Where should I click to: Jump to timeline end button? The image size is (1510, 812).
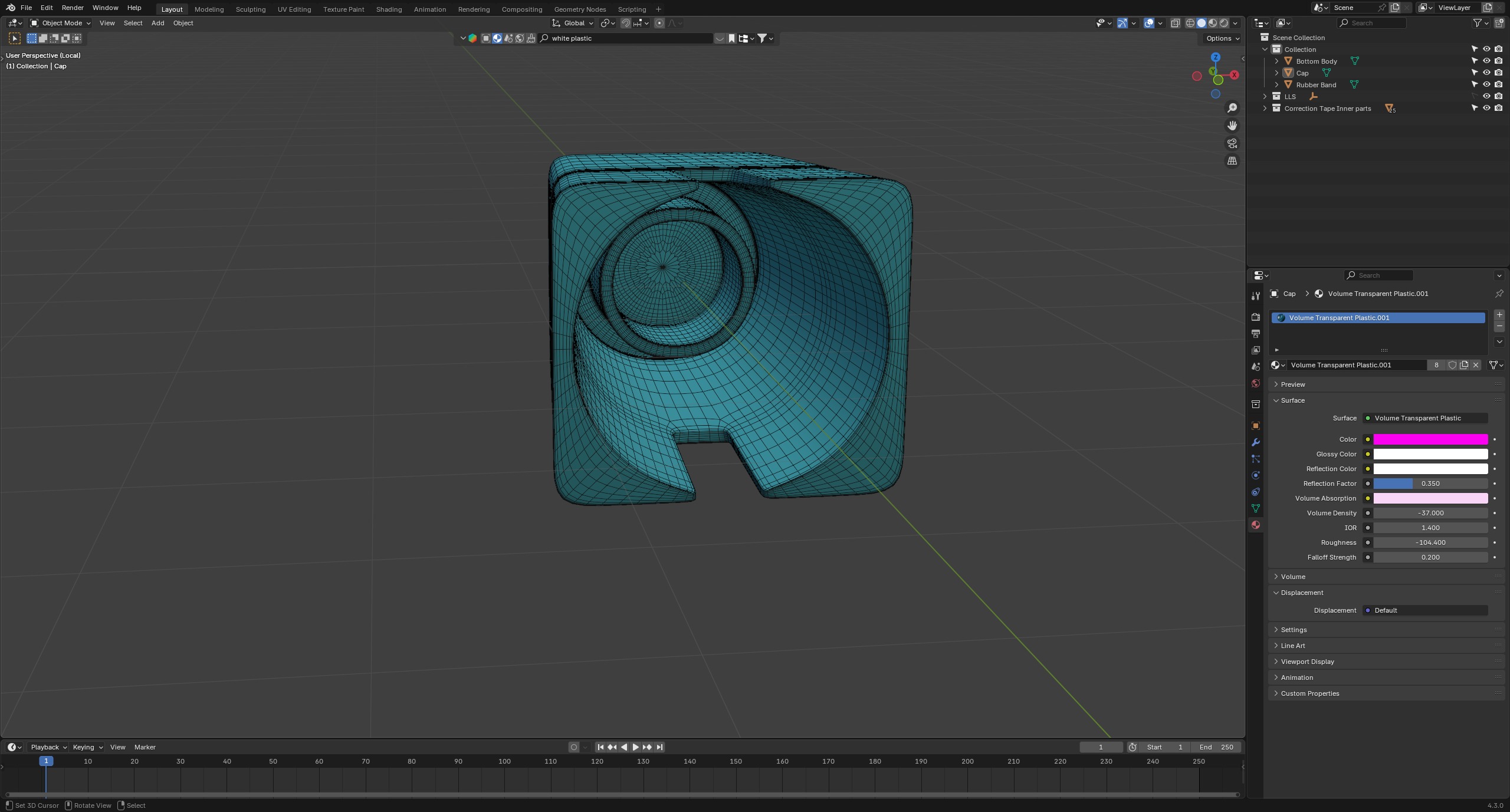pos(659,747)
